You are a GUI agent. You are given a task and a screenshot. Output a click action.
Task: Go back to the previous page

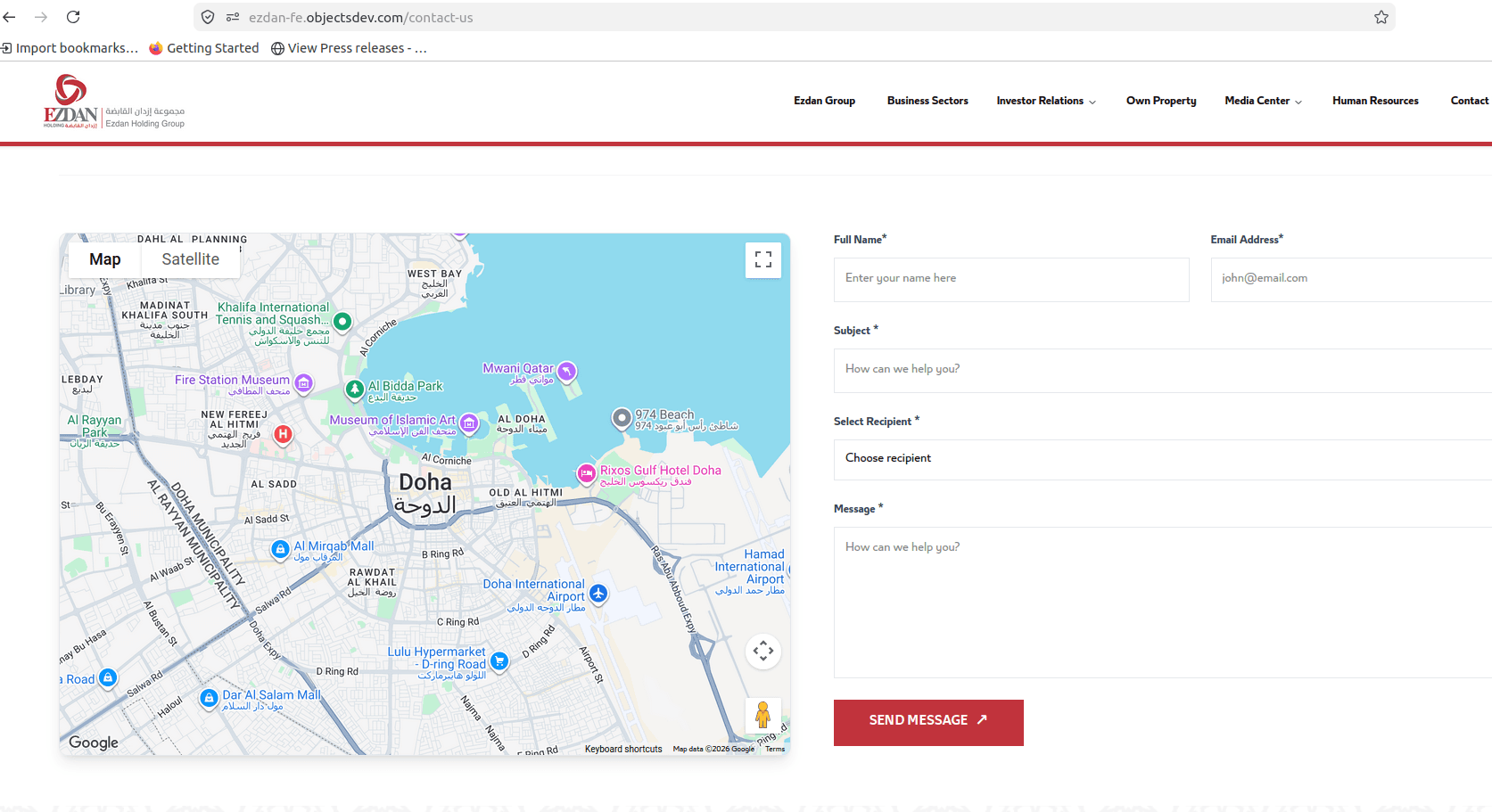10,17
